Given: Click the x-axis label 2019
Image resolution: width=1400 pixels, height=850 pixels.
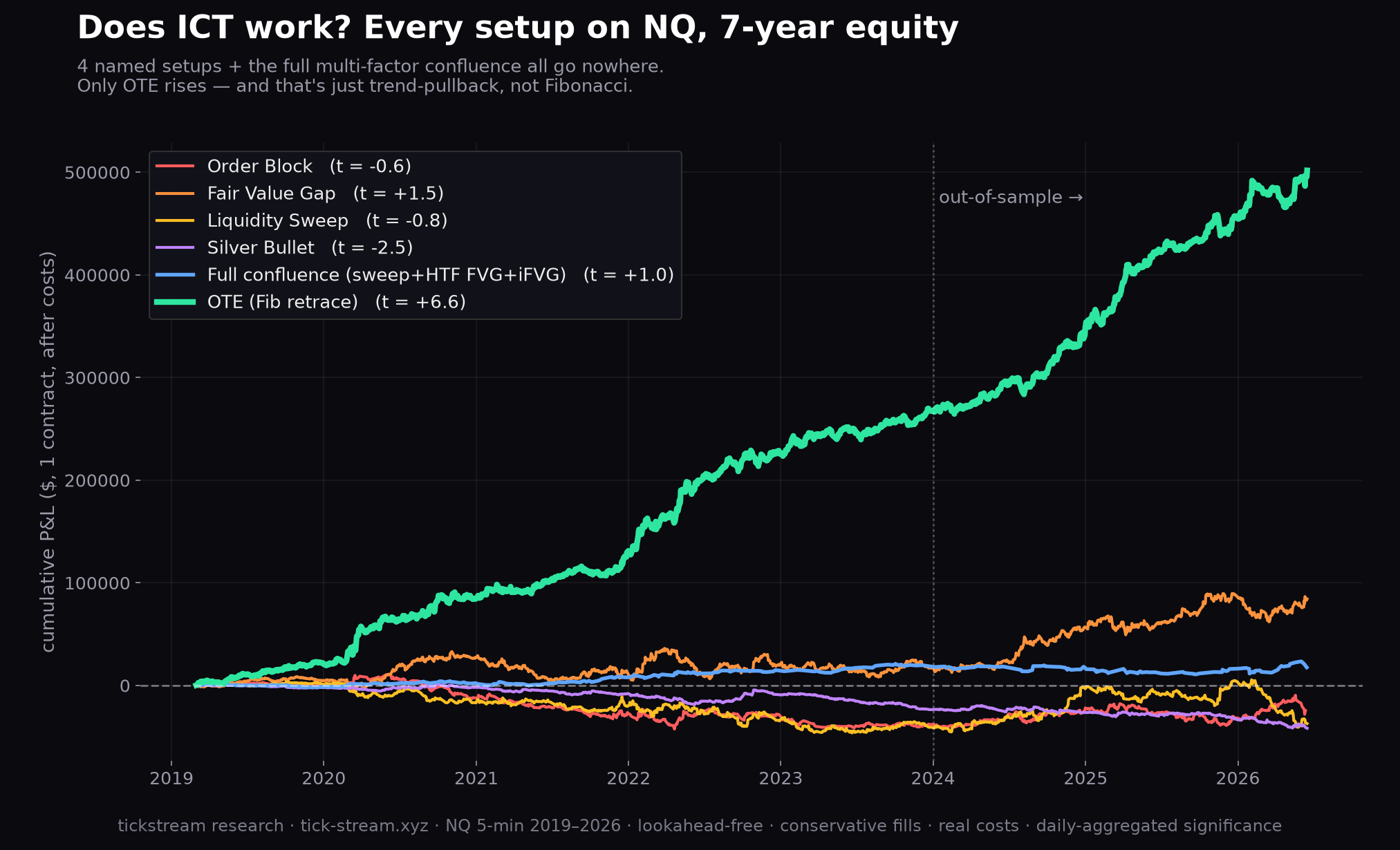Looking at the screenshot, I should 171,779.
